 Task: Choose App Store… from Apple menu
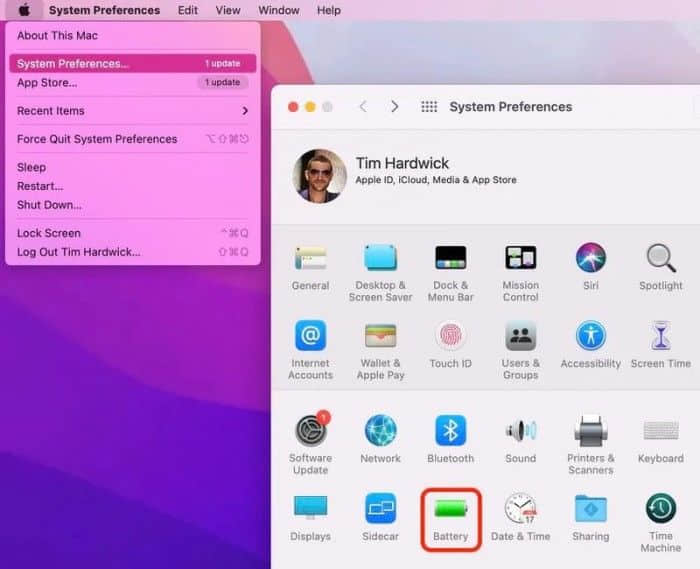coord(133,83)
